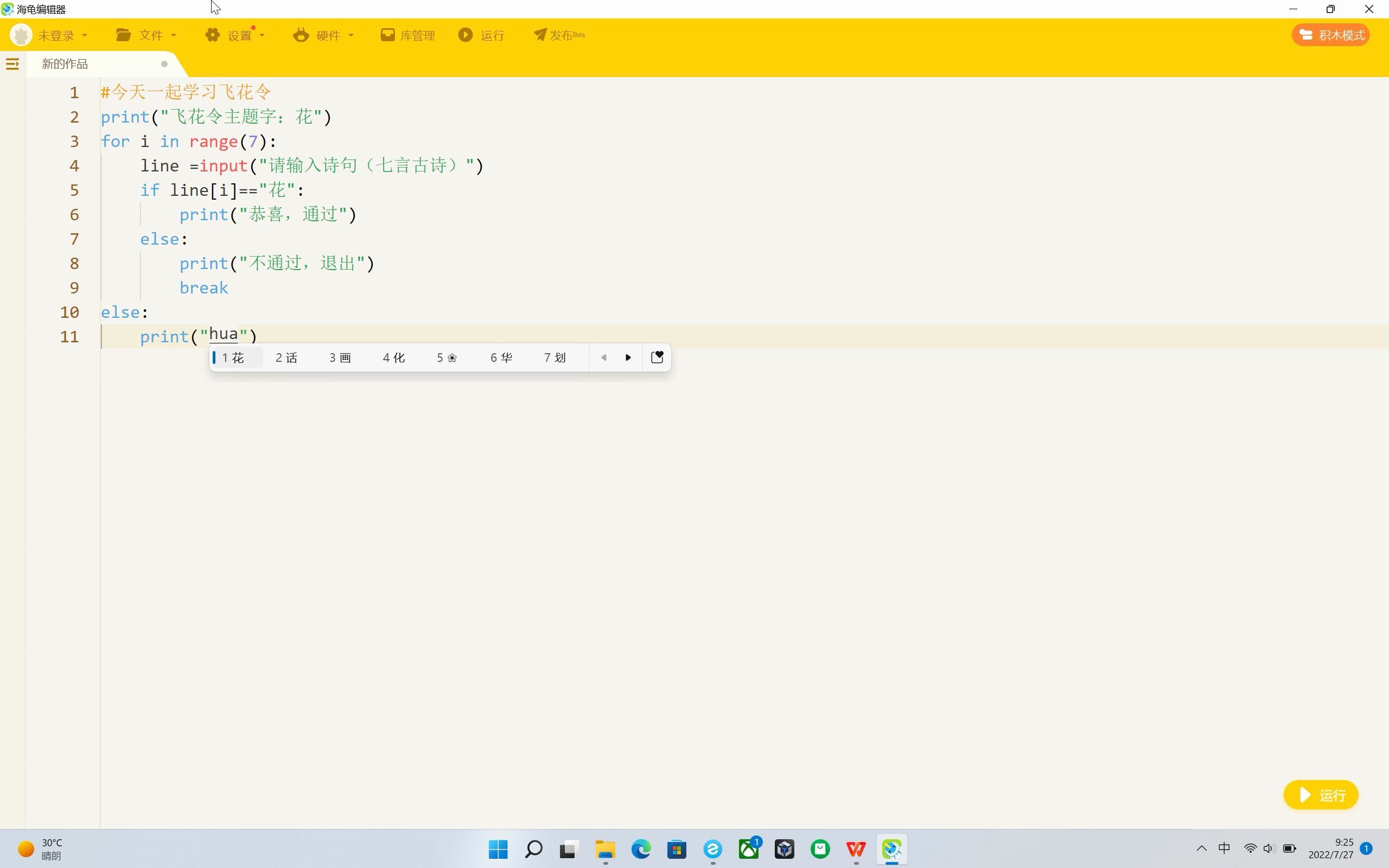
Task: Open the File (文件) dropdown menu
Action: 146,35
